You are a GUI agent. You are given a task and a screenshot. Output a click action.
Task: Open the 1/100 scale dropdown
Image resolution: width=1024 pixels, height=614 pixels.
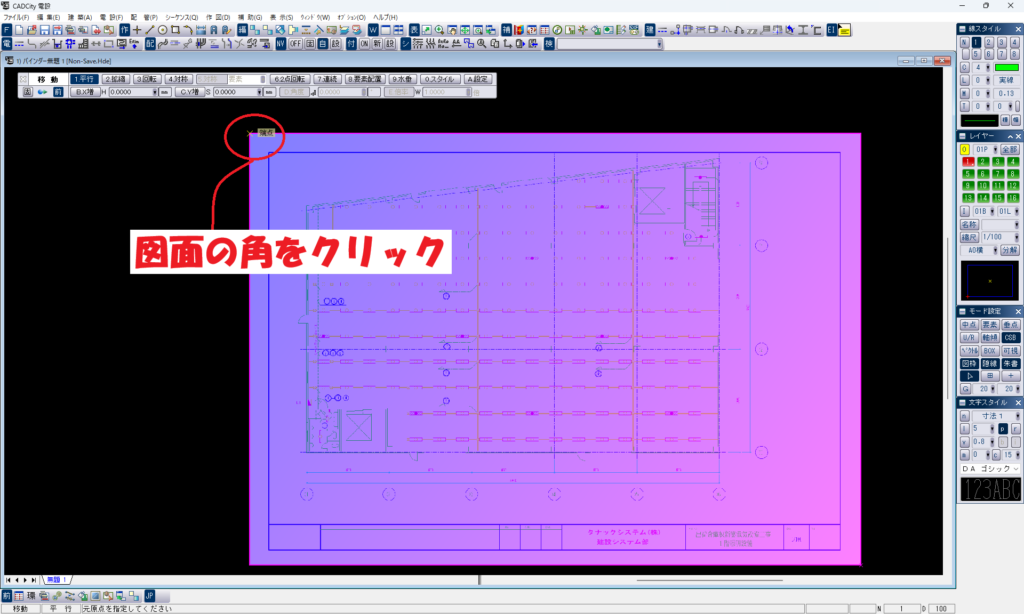click(1016, 237)
